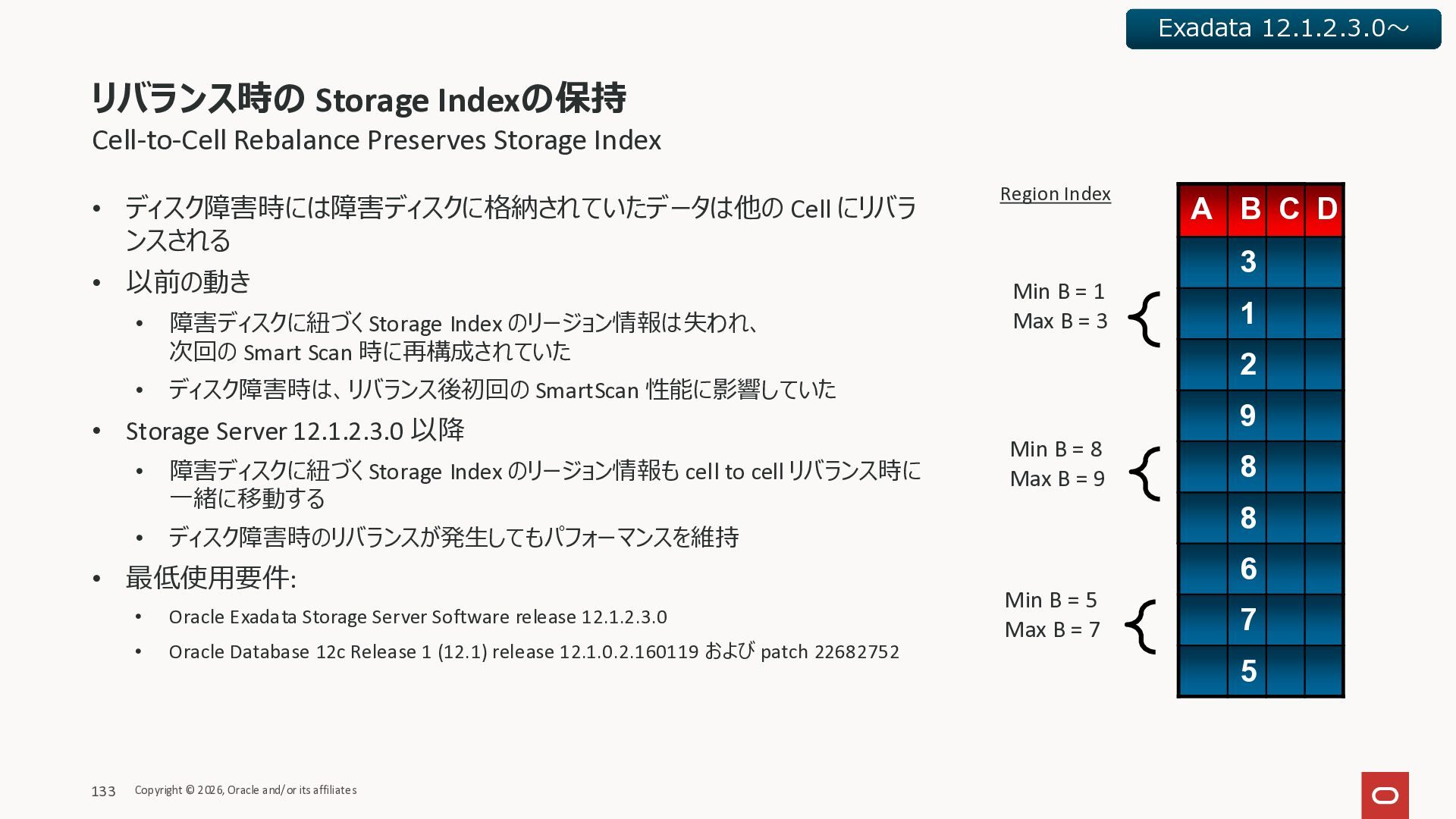Image resolution: width=1456 pixels, height=819 pixels.
Task: Click the curly brace beside Min B = 5
Action: tap(1141, 626)
